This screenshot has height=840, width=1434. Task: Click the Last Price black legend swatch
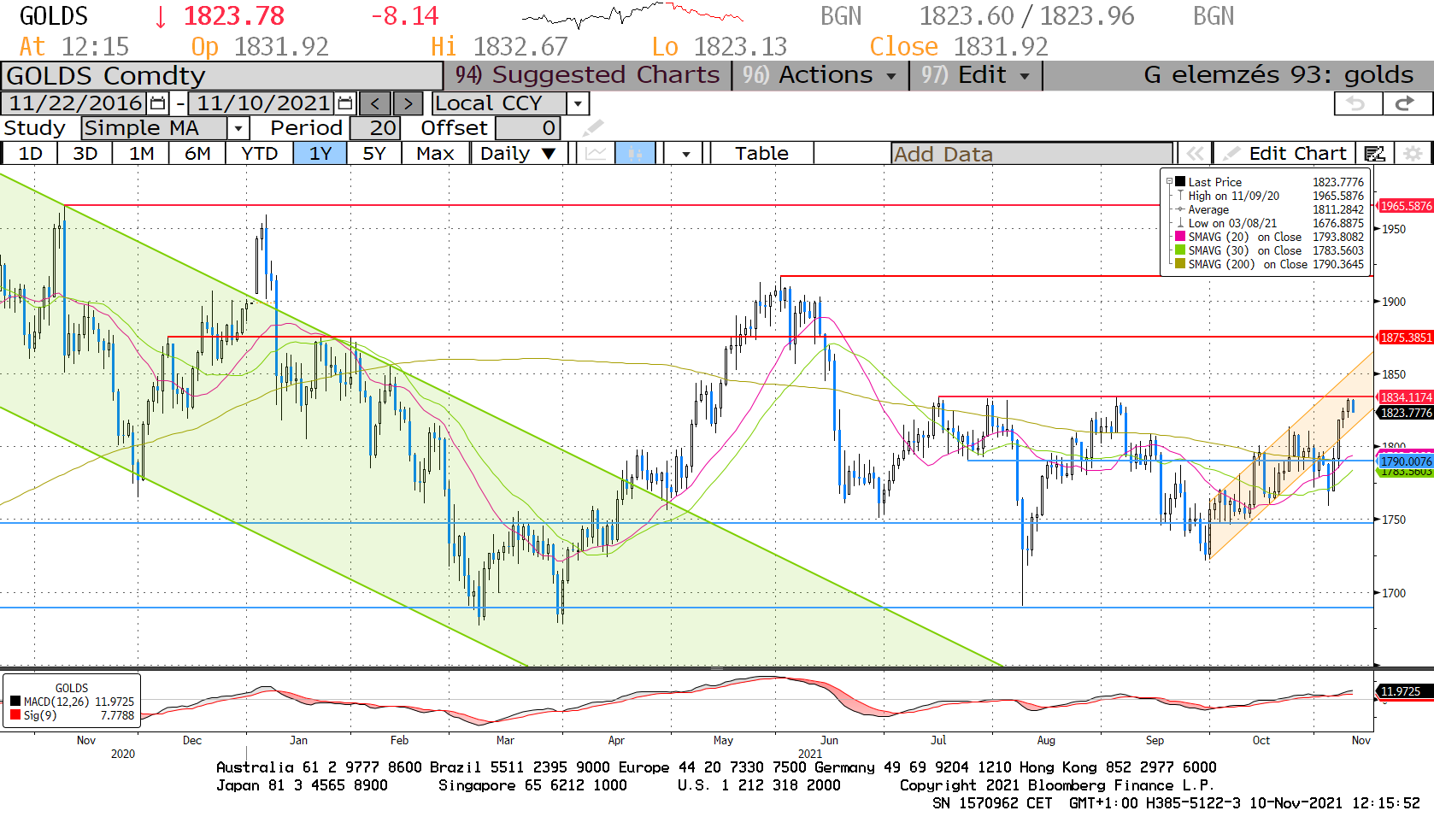tap(1180, 181)
